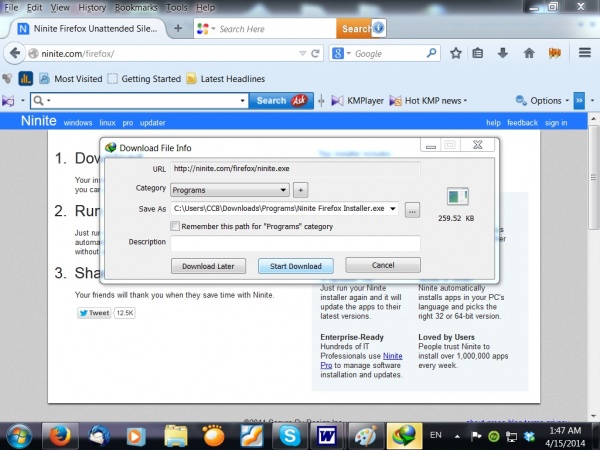
Task: Click blue Search Ask button
Action: [x=281, y=101]
